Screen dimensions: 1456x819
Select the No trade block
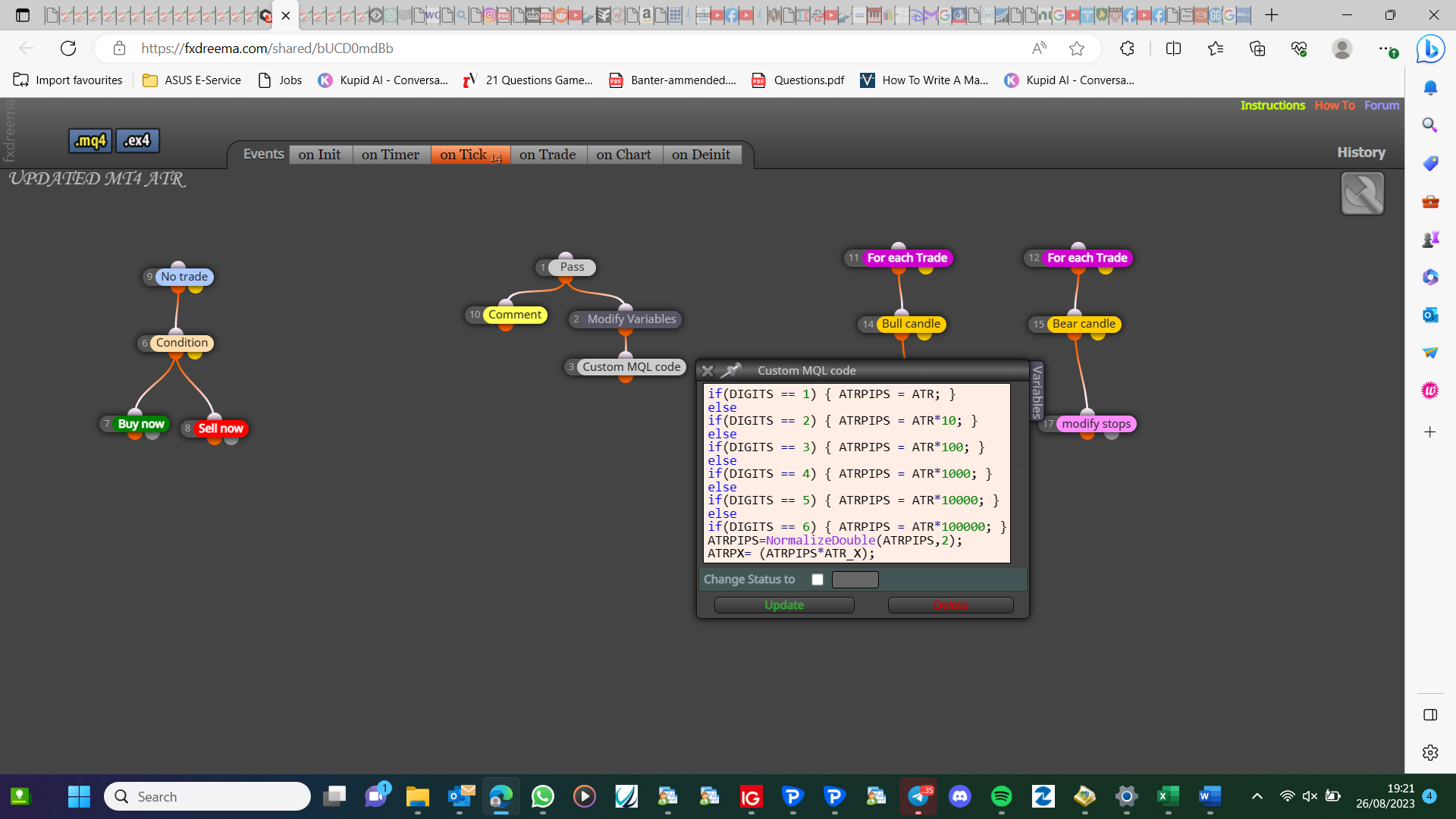pyautogui.click(x=184, y=277)
